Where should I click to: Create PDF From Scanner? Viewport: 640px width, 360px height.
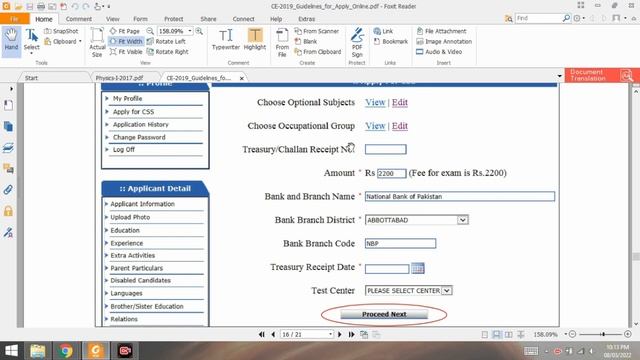tap(317, 31)
